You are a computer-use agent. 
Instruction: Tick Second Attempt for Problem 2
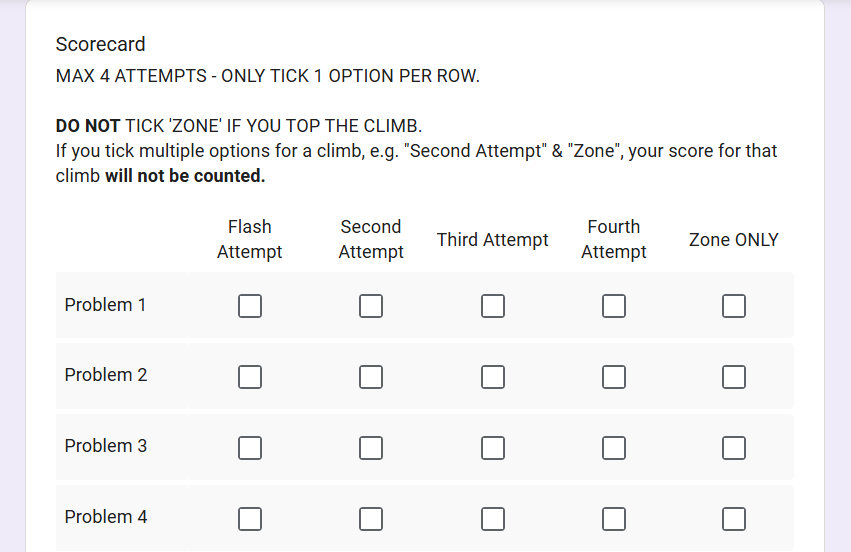point(371,377)
